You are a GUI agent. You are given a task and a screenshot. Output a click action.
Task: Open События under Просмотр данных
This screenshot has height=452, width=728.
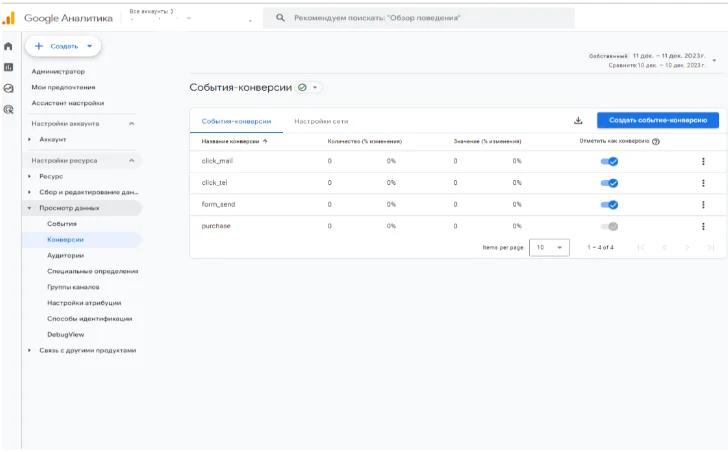pos(62,224)
